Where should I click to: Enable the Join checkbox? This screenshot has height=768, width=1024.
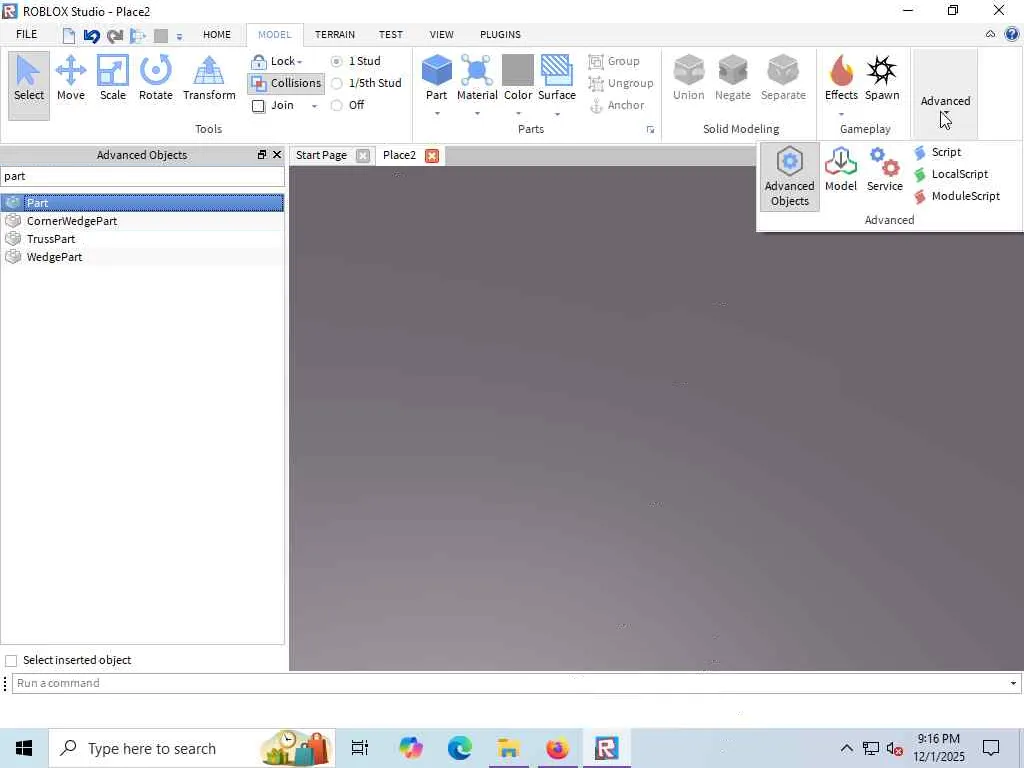259,106
